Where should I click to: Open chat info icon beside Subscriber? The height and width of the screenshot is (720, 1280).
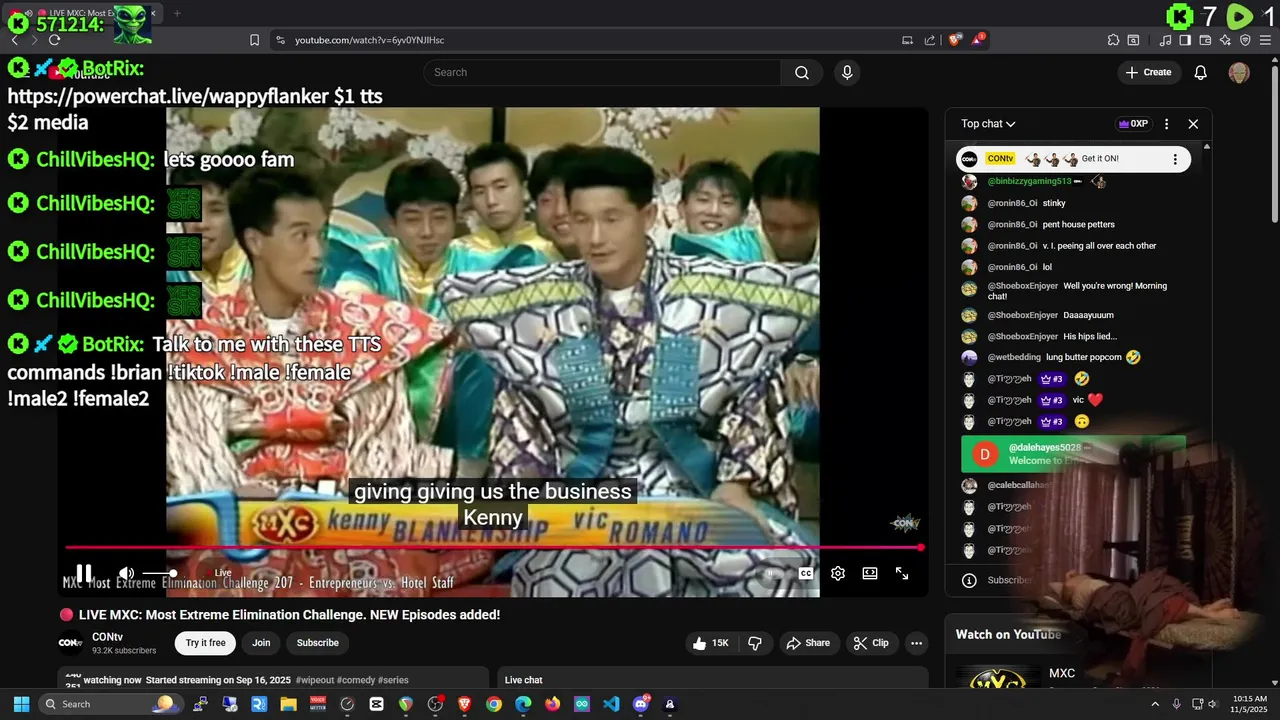click(969, 580)
